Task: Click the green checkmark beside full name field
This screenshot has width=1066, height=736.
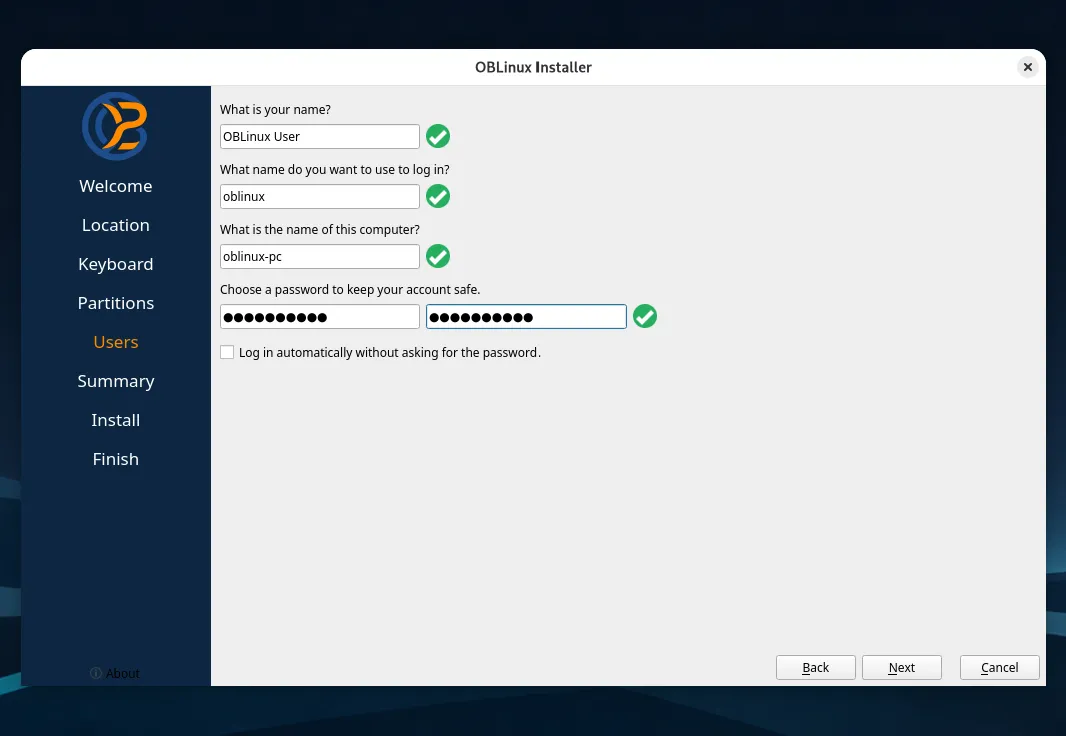Action: click(438, 137)
